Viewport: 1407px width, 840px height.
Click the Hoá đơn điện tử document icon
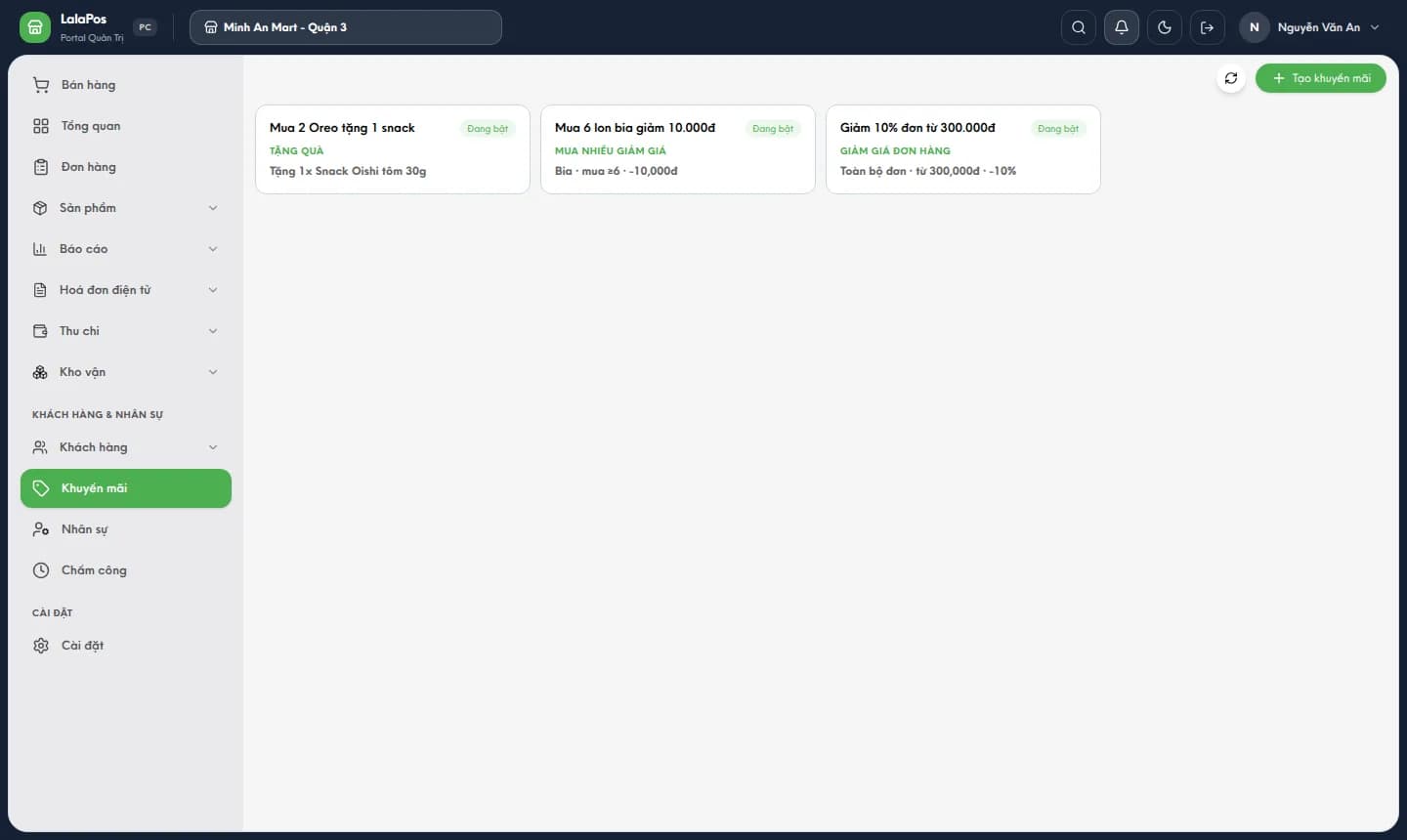(x=40, y=290)
